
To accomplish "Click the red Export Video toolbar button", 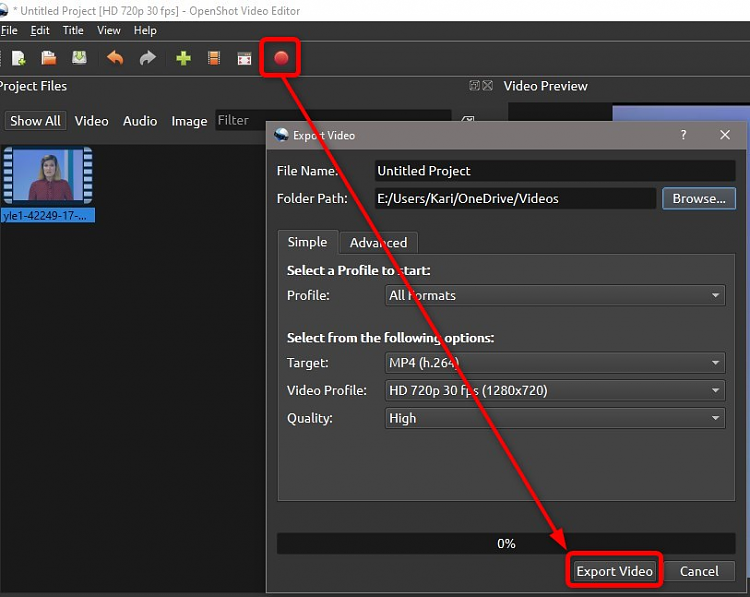I will tap(281, 58).
